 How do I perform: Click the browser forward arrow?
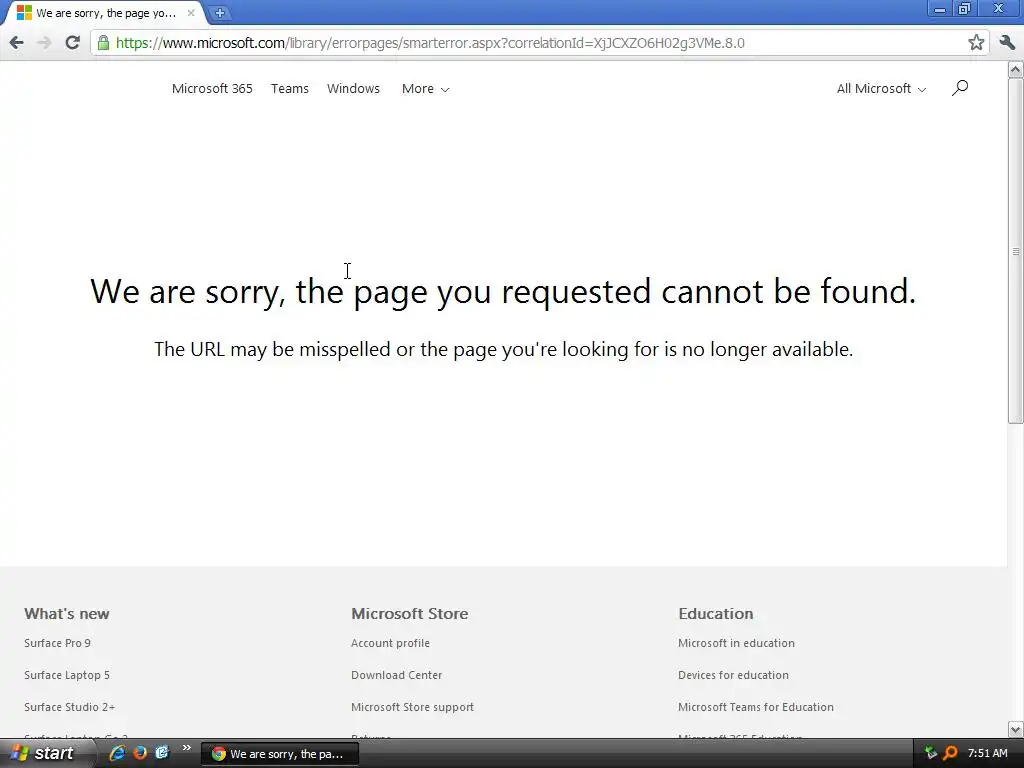pos(44,43)
